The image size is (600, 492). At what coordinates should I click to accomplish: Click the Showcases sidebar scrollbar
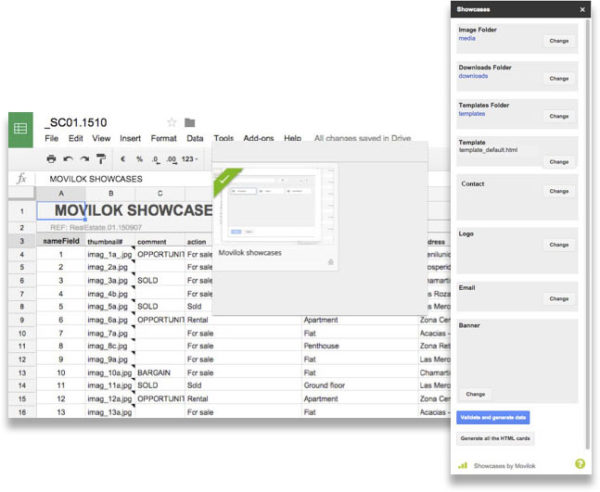(x=588, y=235)
